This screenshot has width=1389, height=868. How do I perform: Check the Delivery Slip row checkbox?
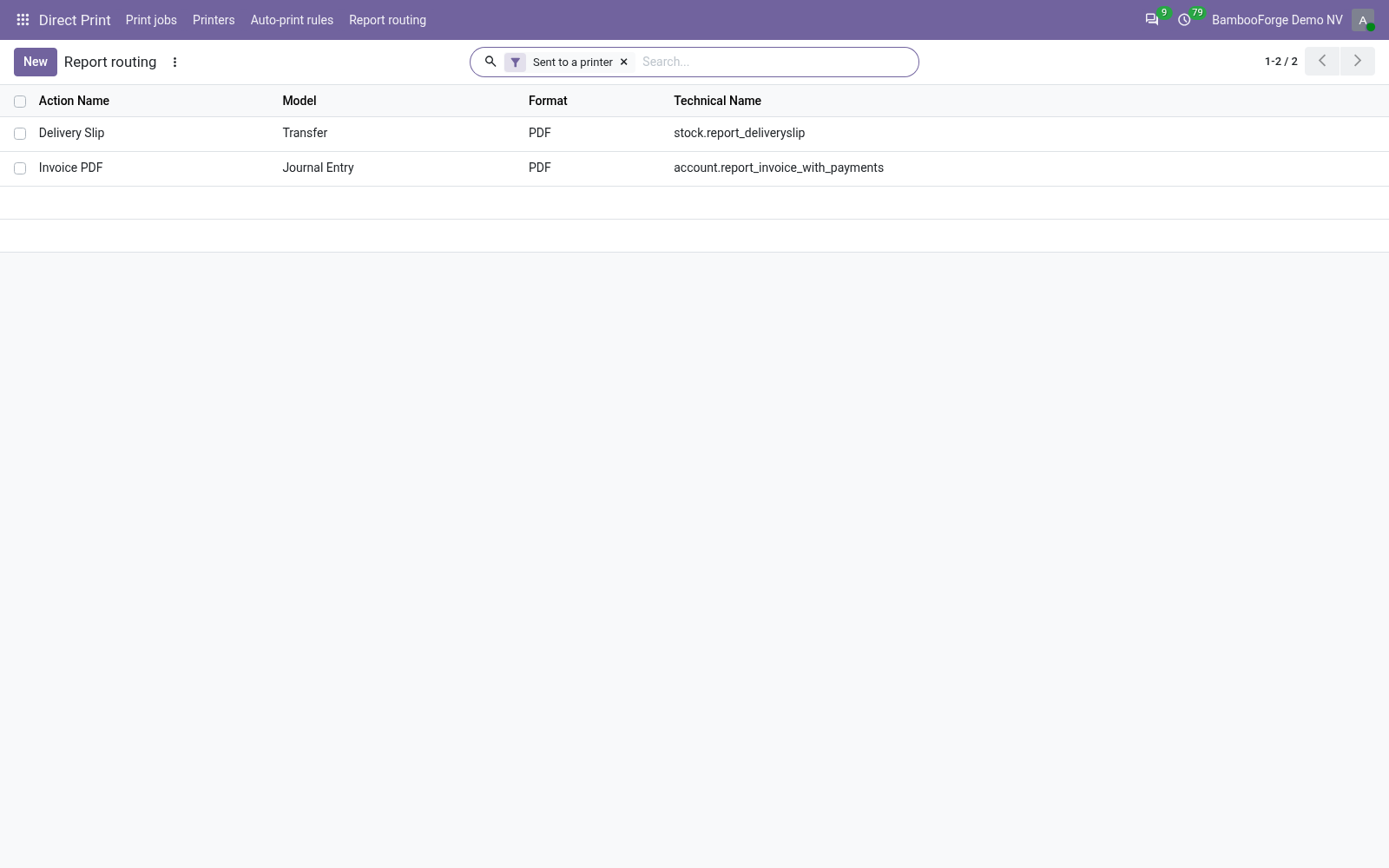tap(20, 134)
